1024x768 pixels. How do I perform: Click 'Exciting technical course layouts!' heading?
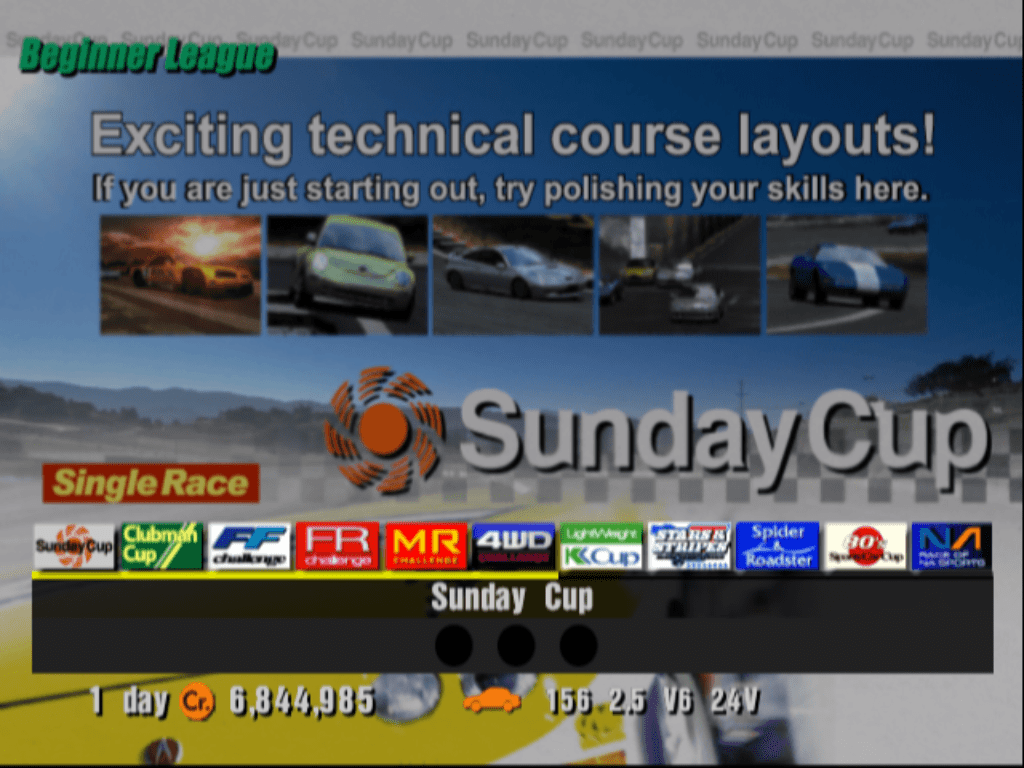[x=513, y=136]
